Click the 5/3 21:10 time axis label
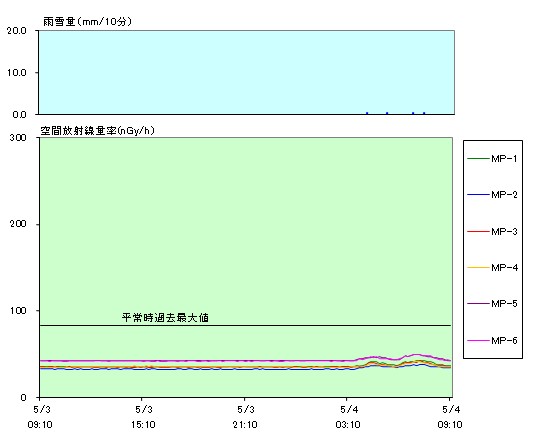The height and width of the screenshot is (432, 542). tap(245, 417)
